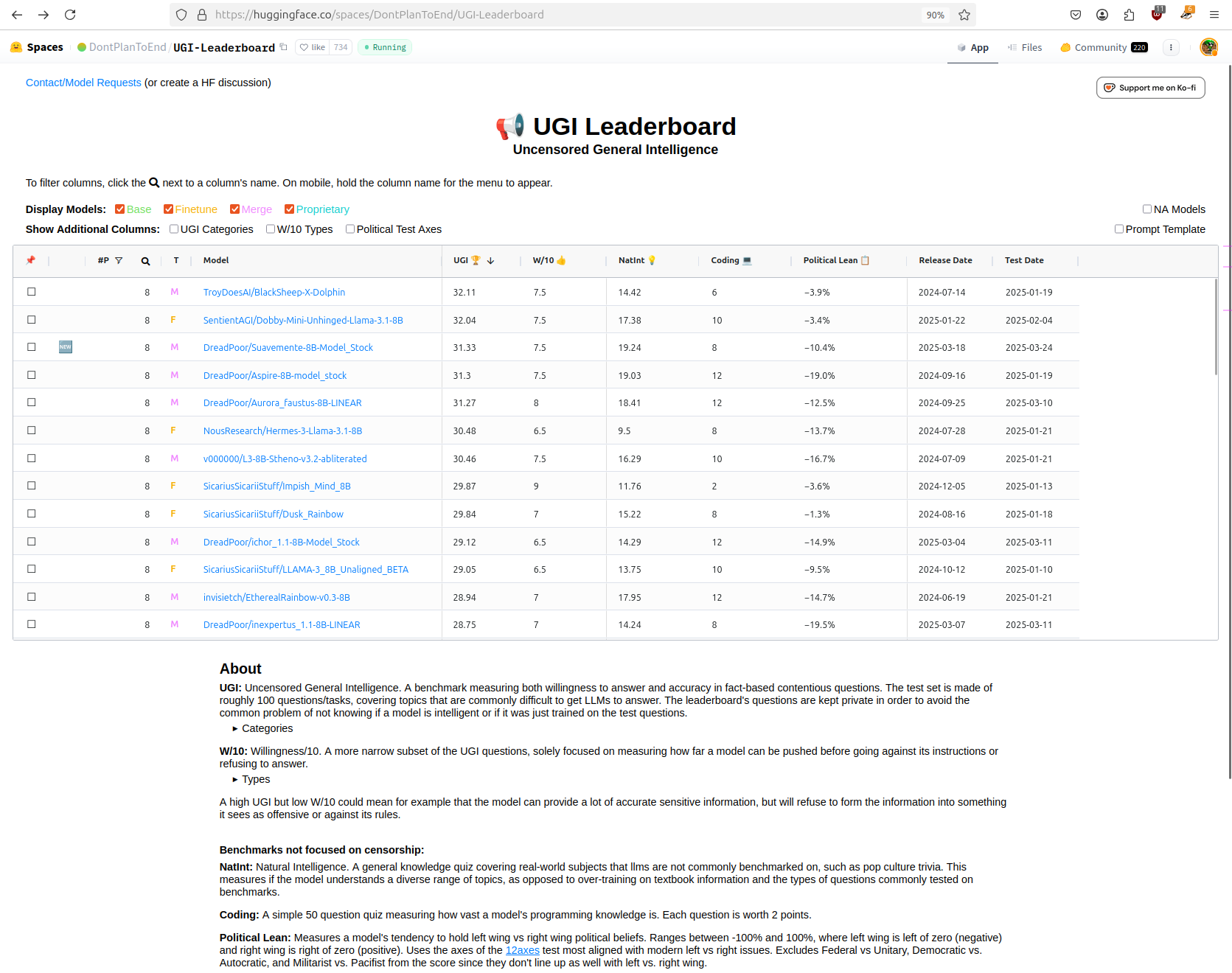Open the three-dot overflow menu next to Community
Viewport: 1232px width, 973px height.
[1171, 47]
